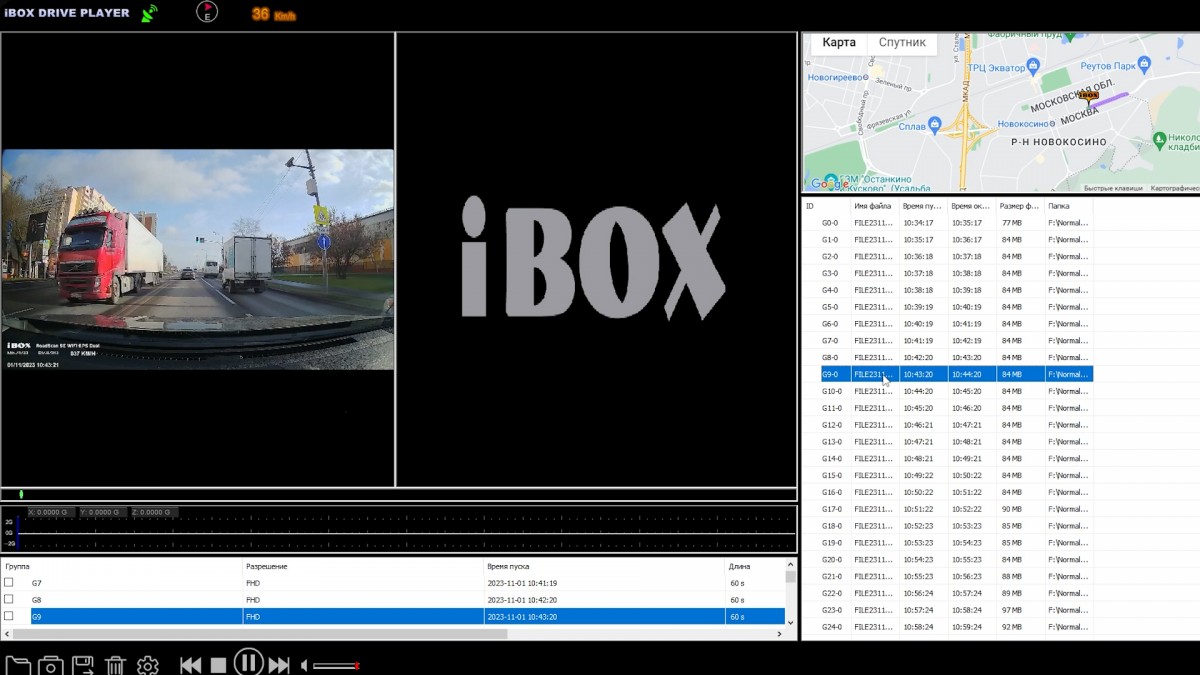The height and width of the screenshot is (675, 1200).
Task: Click the save/export floppy disk icon
Action: 83,665
